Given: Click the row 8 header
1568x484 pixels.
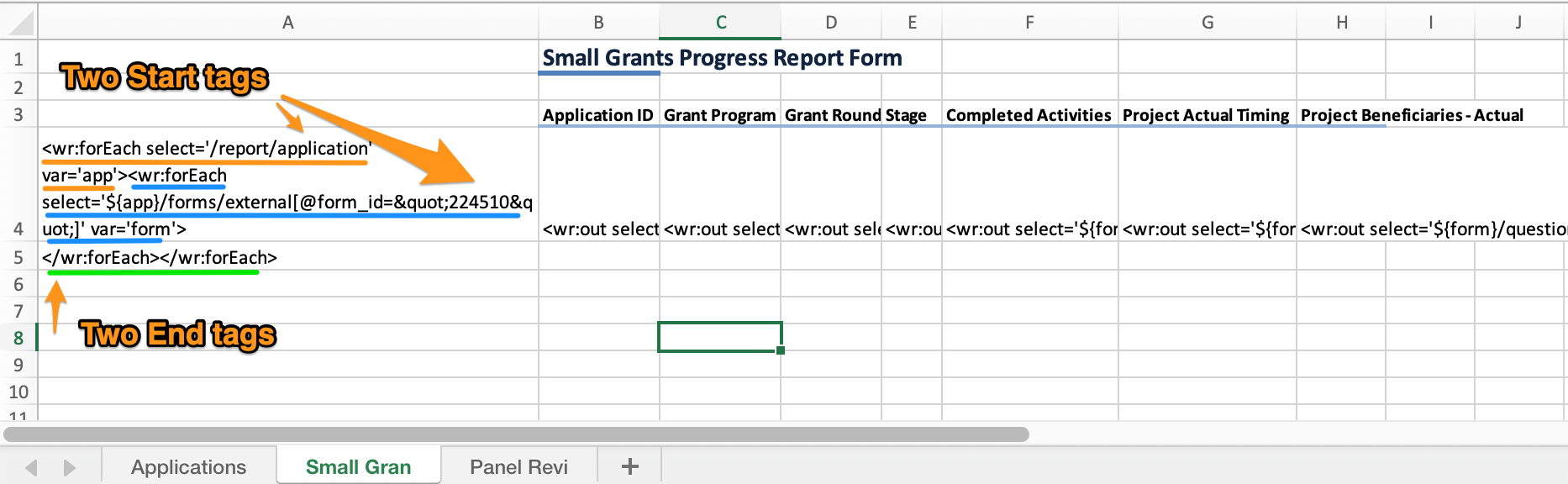Looking at the screenshot, I should pyautogui.click(x=18, y=338).
